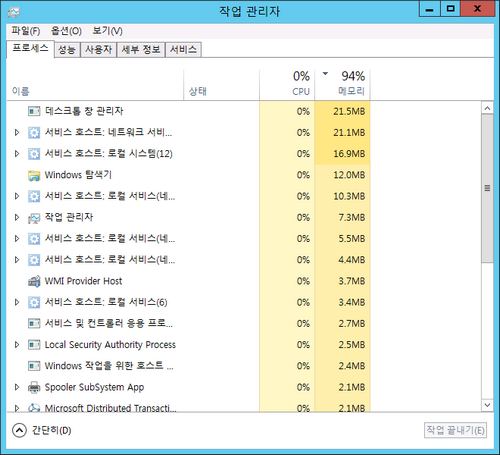Sort by the 메모리 column header

pos(342,85)
